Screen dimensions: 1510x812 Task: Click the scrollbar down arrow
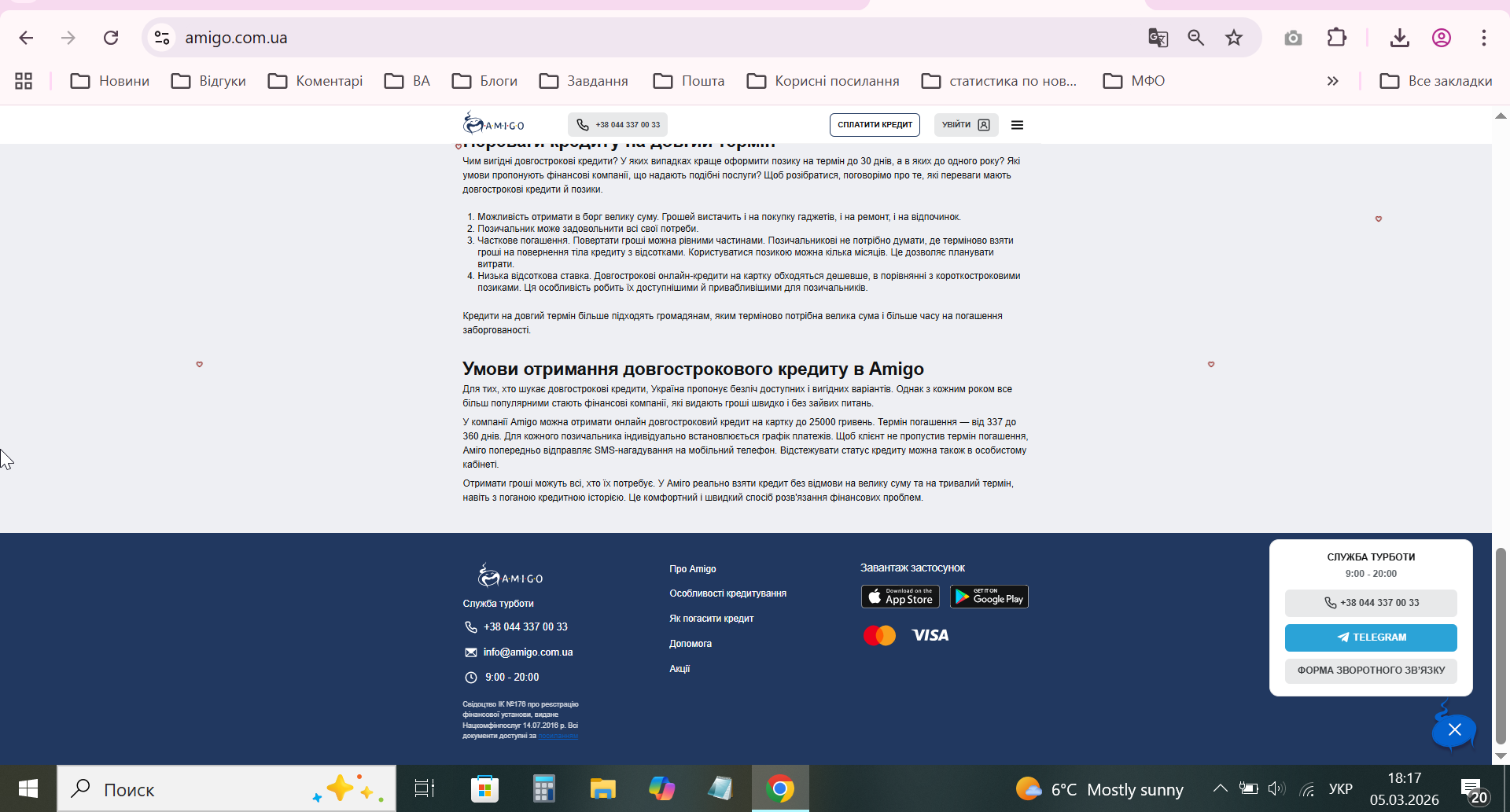click(1501, 756)
